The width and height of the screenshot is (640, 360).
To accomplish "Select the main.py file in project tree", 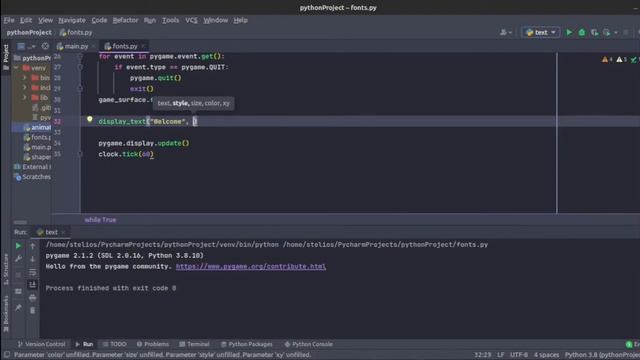I will [x=38, y=147].
